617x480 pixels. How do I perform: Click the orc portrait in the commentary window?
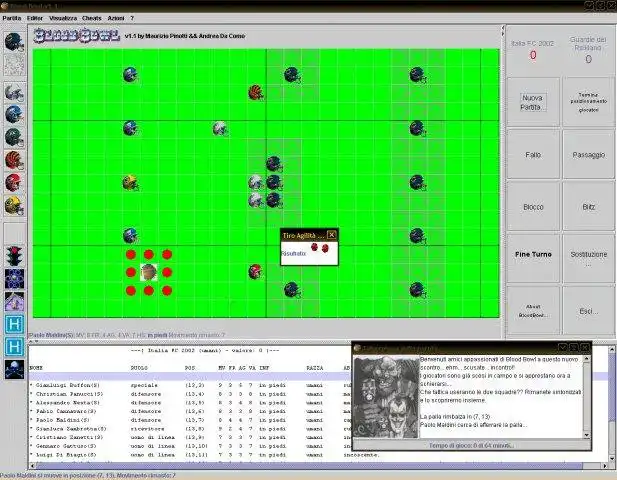[386, 397]
